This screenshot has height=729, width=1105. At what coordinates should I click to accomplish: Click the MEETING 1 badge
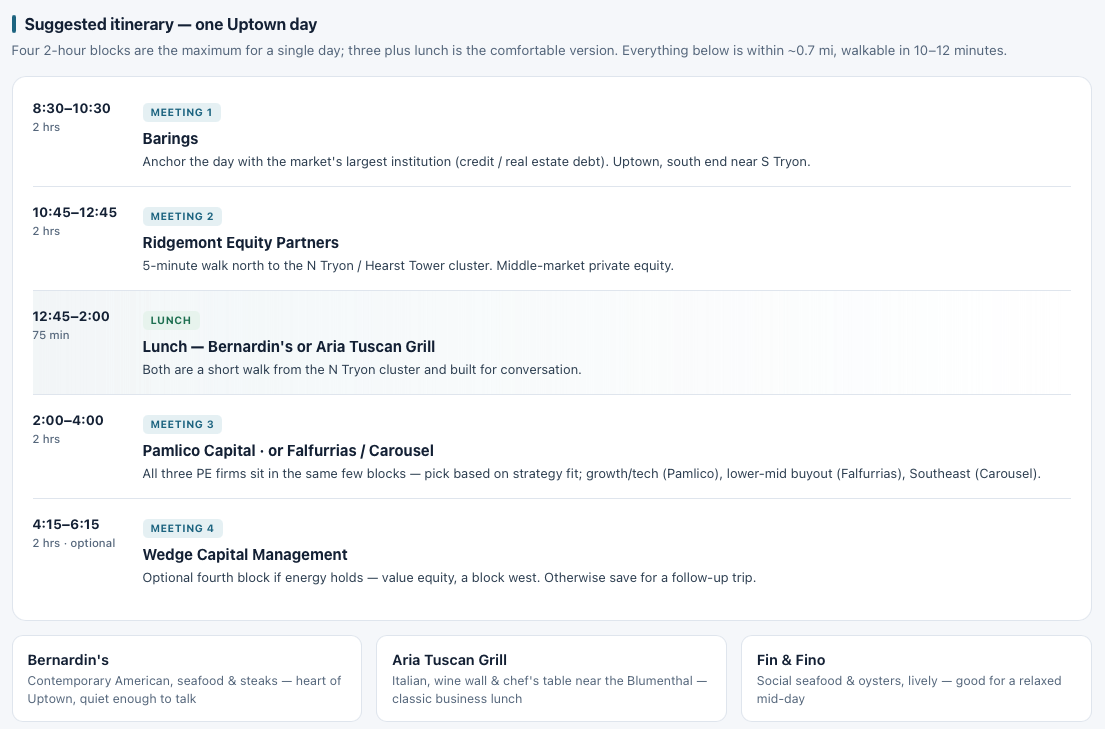(x=181, y=112)
